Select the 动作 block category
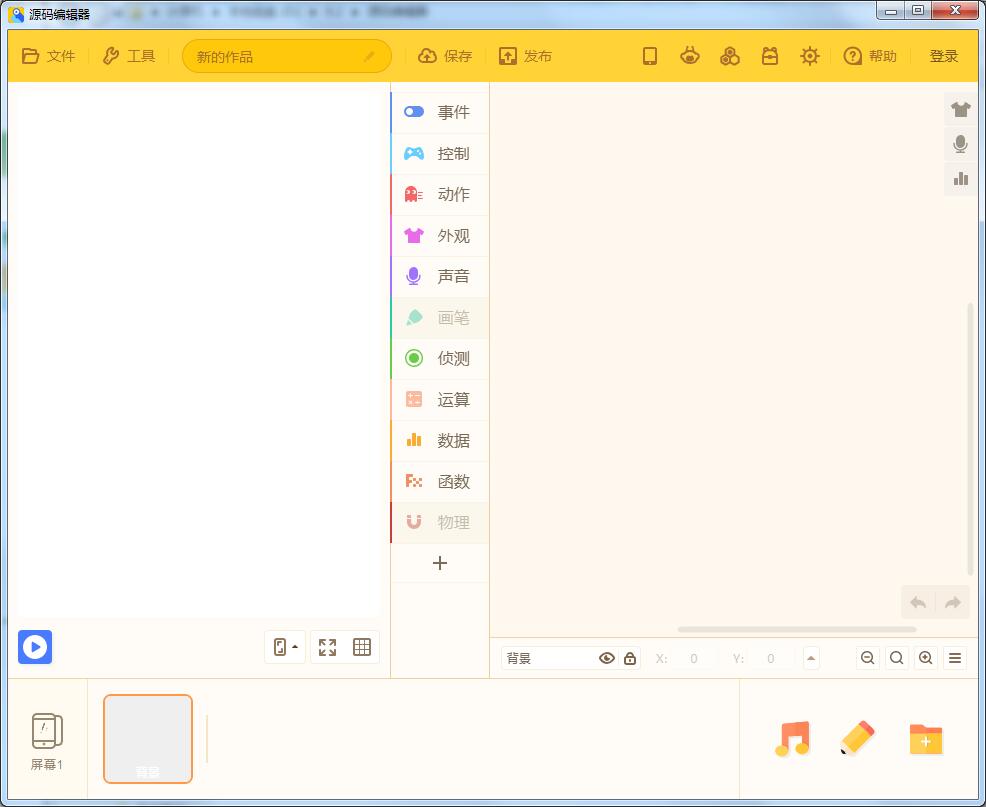Viewport: 986px width, 807px height. click(x=440, y=194)
